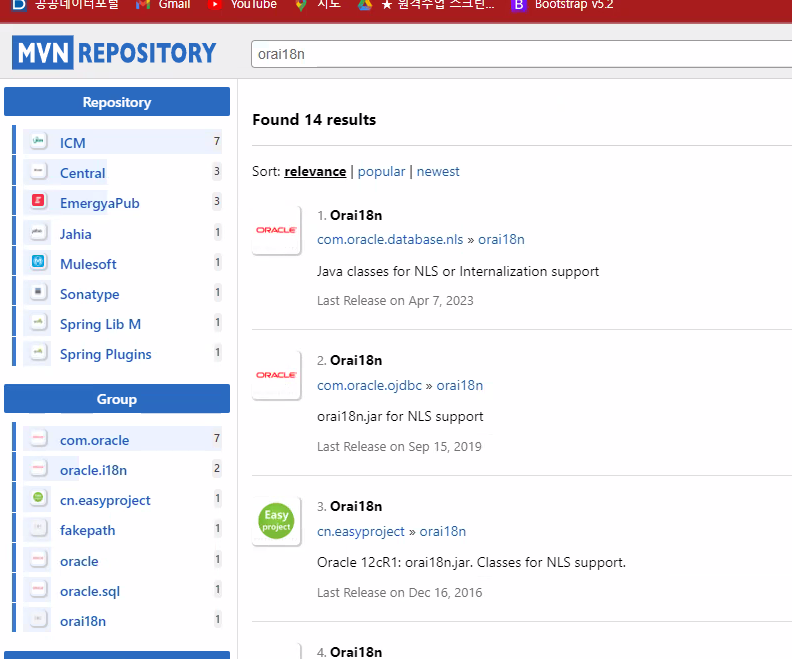Screen dimensions: 792x659
Task: Click the Repository panel header
Action: point(117,102)
